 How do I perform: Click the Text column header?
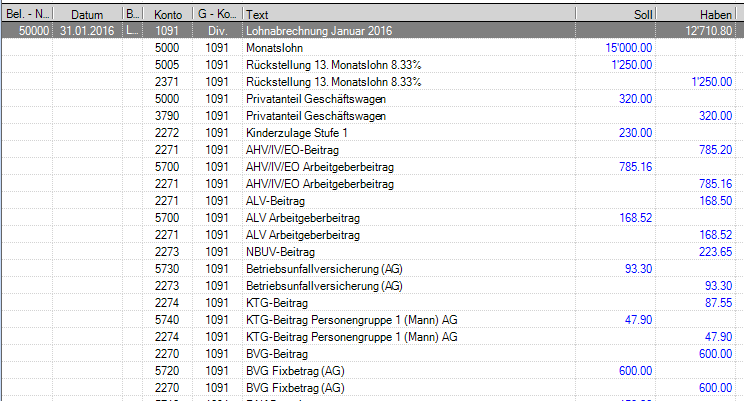pyautogui.click(x=257, y=15)
